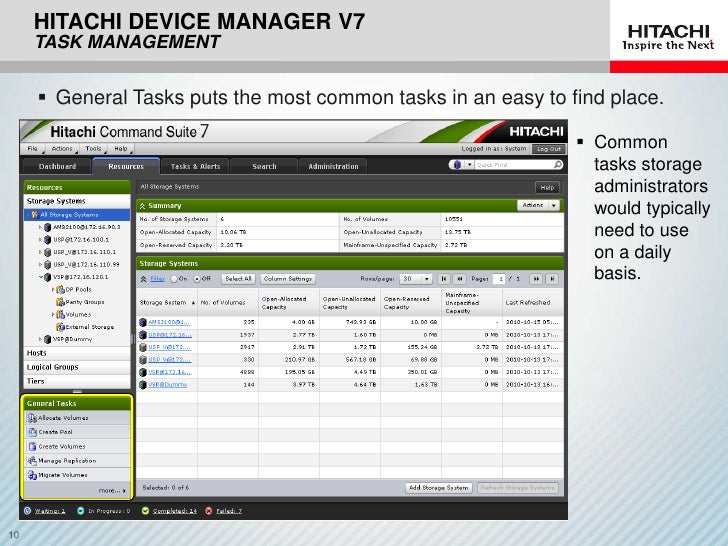This screenshot has width=728, height=546.
Task: Go to previous page icon
Action: point(460,279)
